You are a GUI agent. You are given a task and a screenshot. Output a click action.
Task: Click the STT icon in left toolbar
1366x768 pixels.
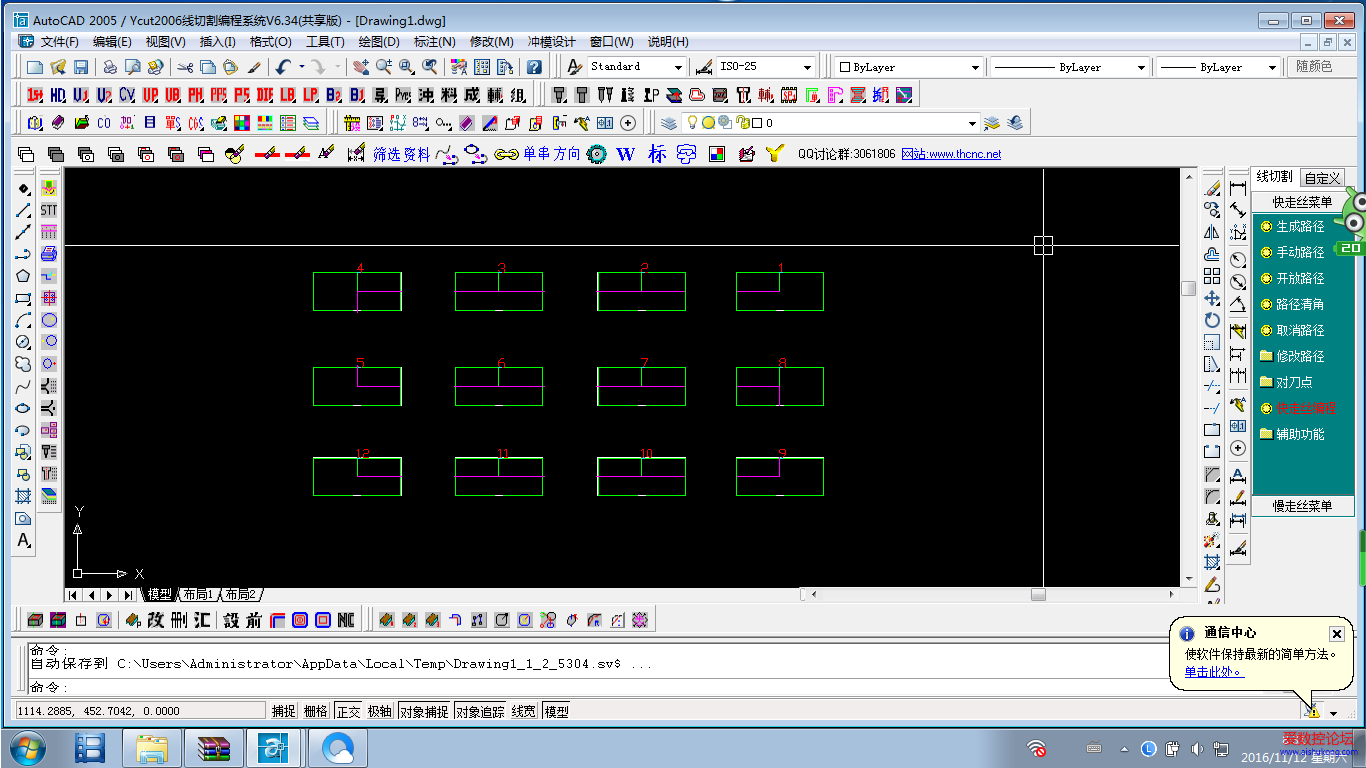(49, 210)
